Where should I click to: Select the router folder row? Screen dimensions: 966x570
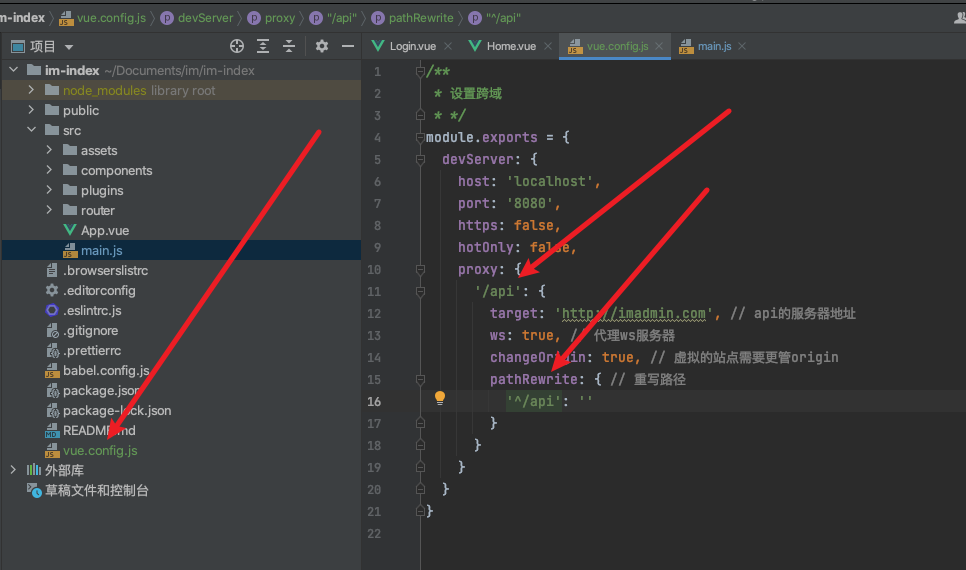tap(182, 210)
